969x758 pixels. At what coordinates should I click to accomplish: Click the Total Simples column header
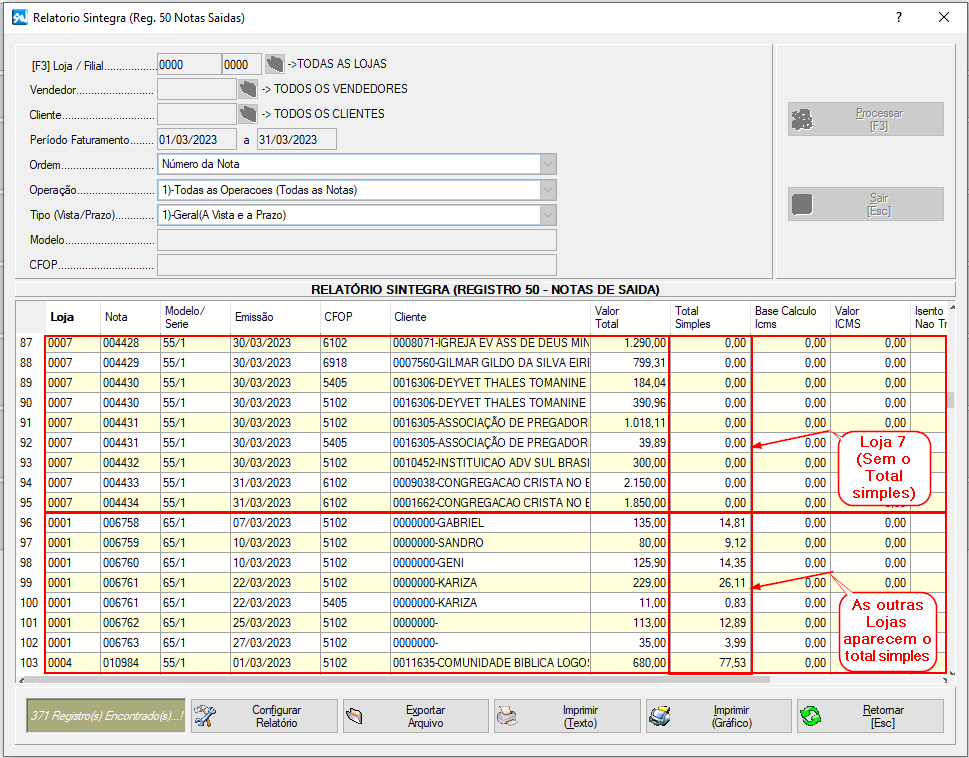(x=710, y=318)
